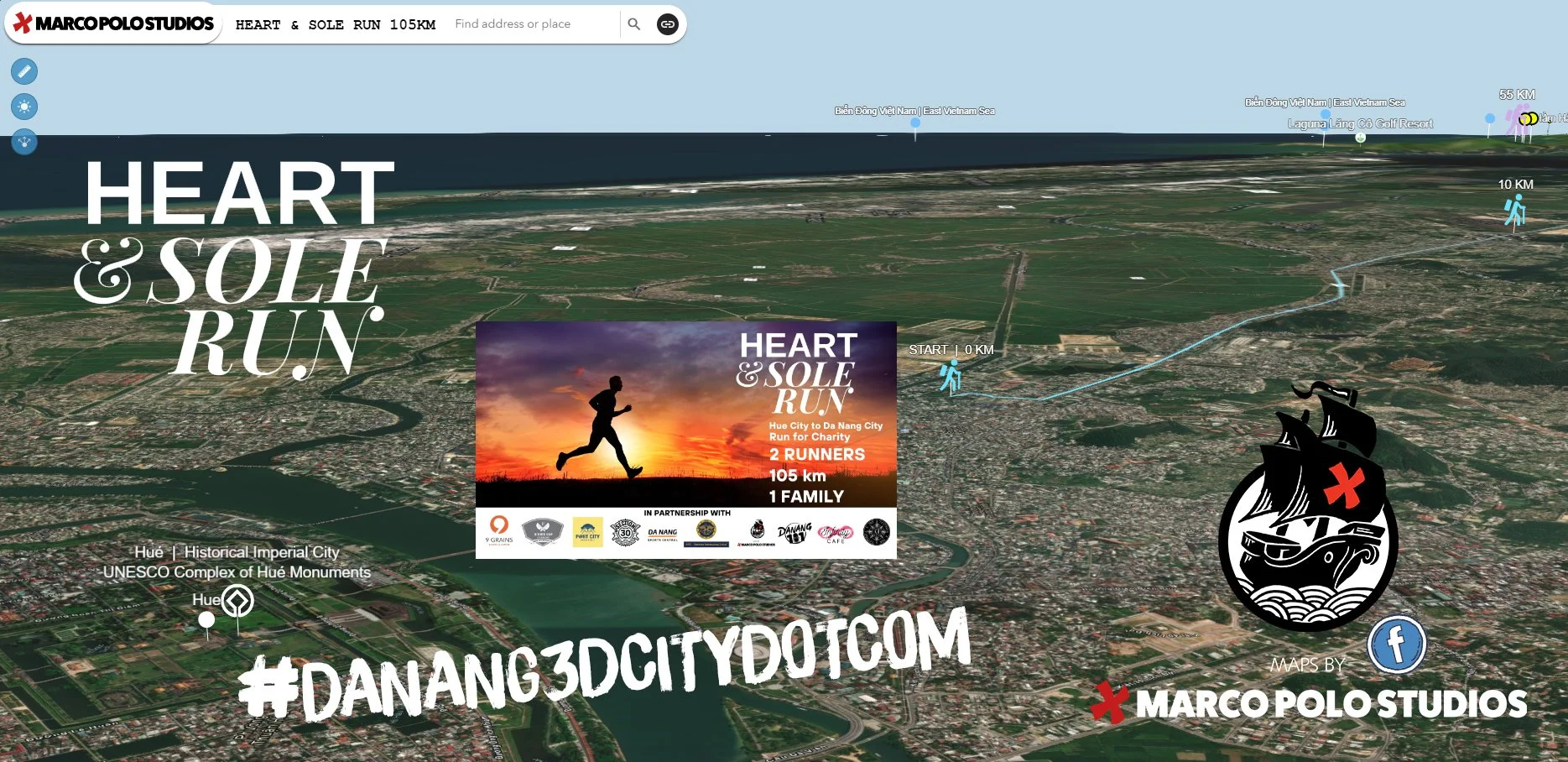This screenshot has width=1568, height=762.
Task: Click the 'START | 0 KM' label
Action: [951, 349]
